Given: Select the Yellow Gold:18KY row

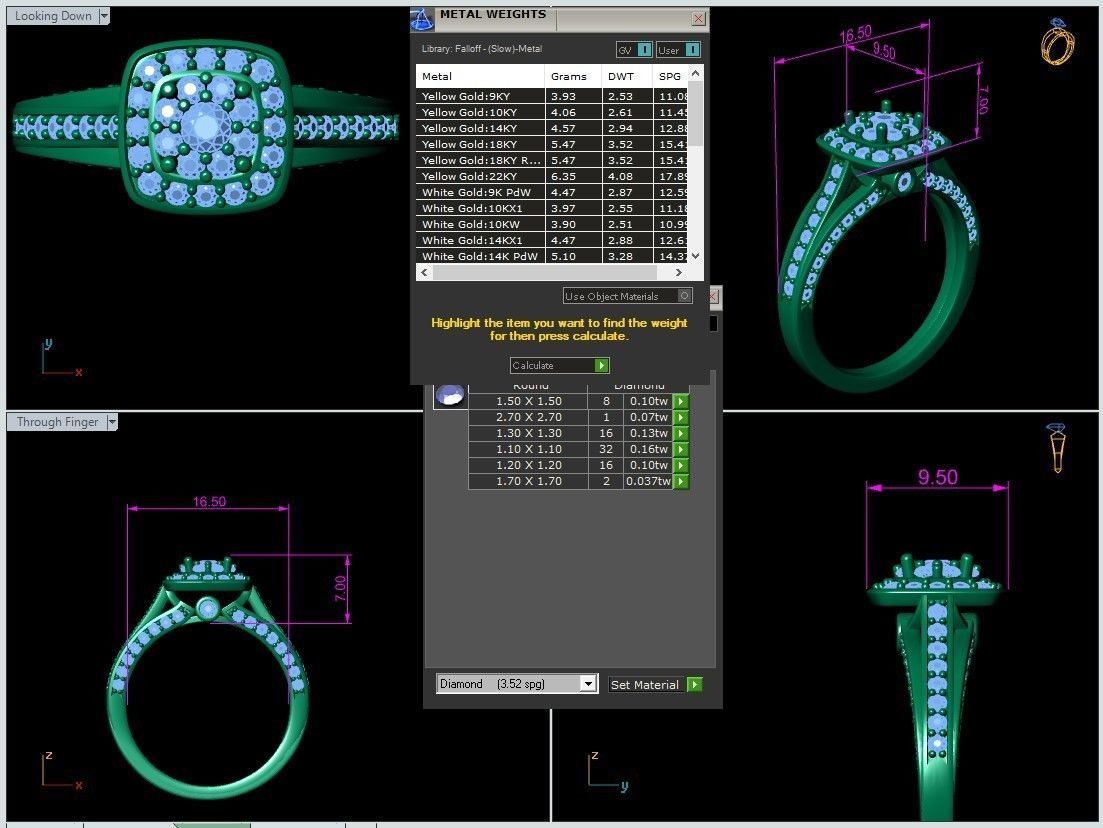Looking at the screenshot, I should [x=552, y=144].
